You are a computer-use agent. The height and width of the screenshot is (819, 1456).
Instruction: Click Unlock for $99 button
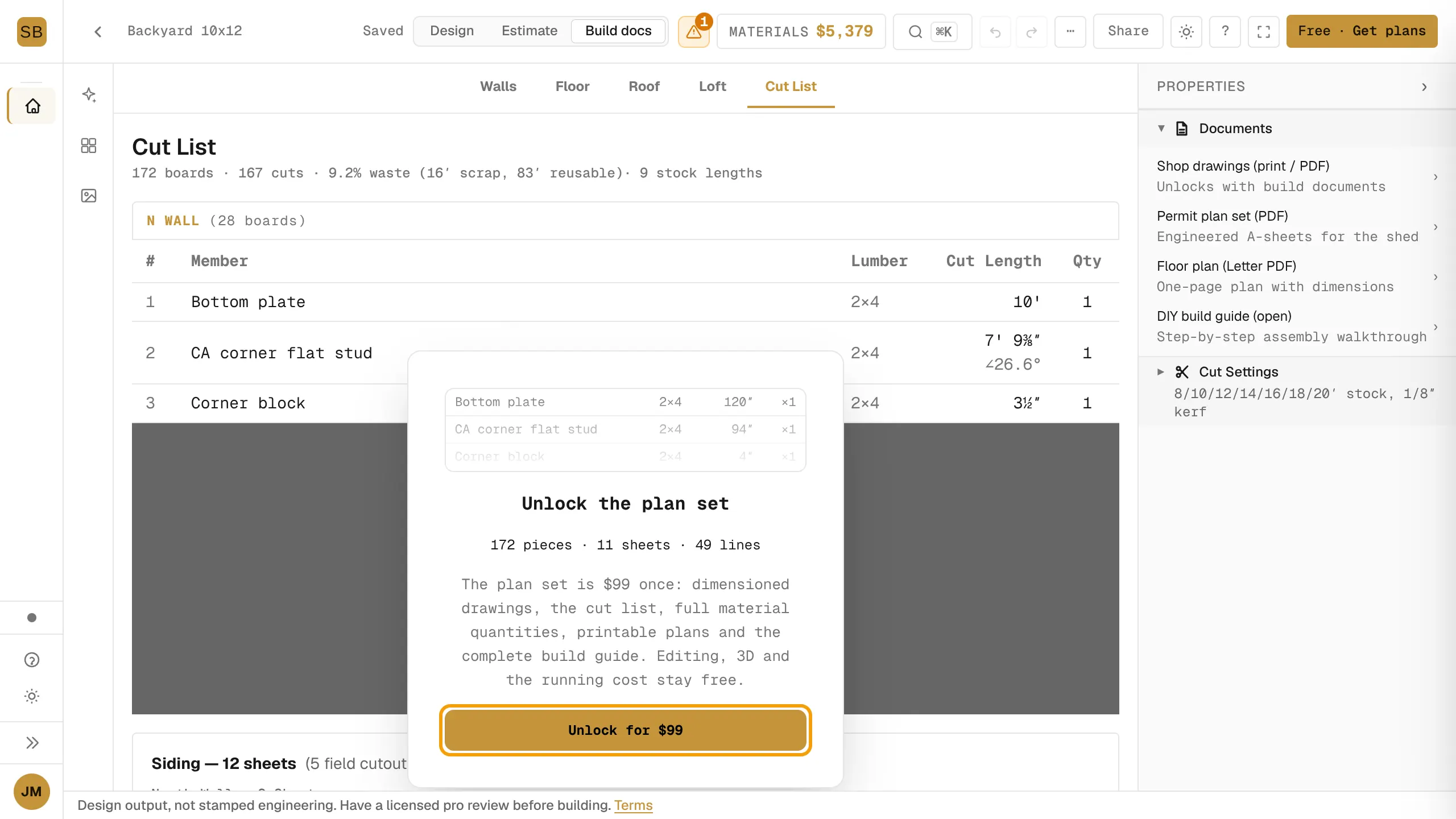point(625,730)
